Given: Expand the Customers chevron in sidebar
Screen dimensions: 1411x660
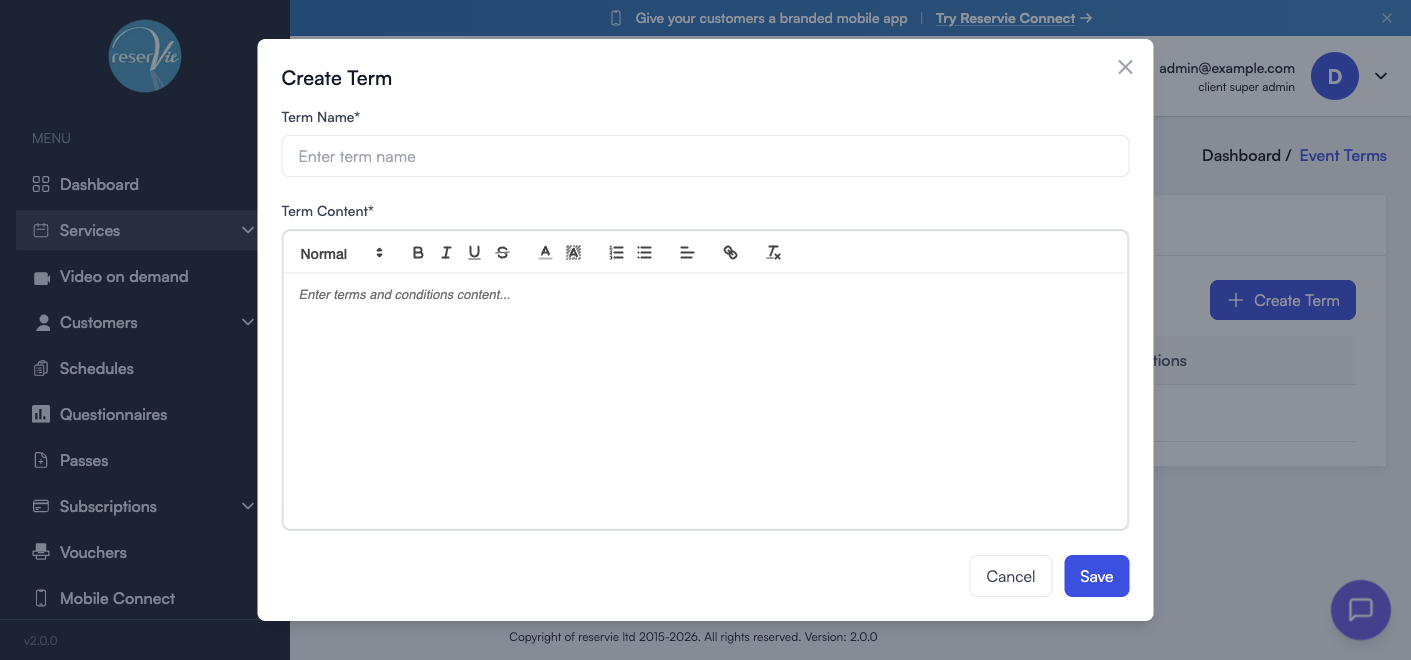Looking at the screenshot, I should [x=248, y=322].
